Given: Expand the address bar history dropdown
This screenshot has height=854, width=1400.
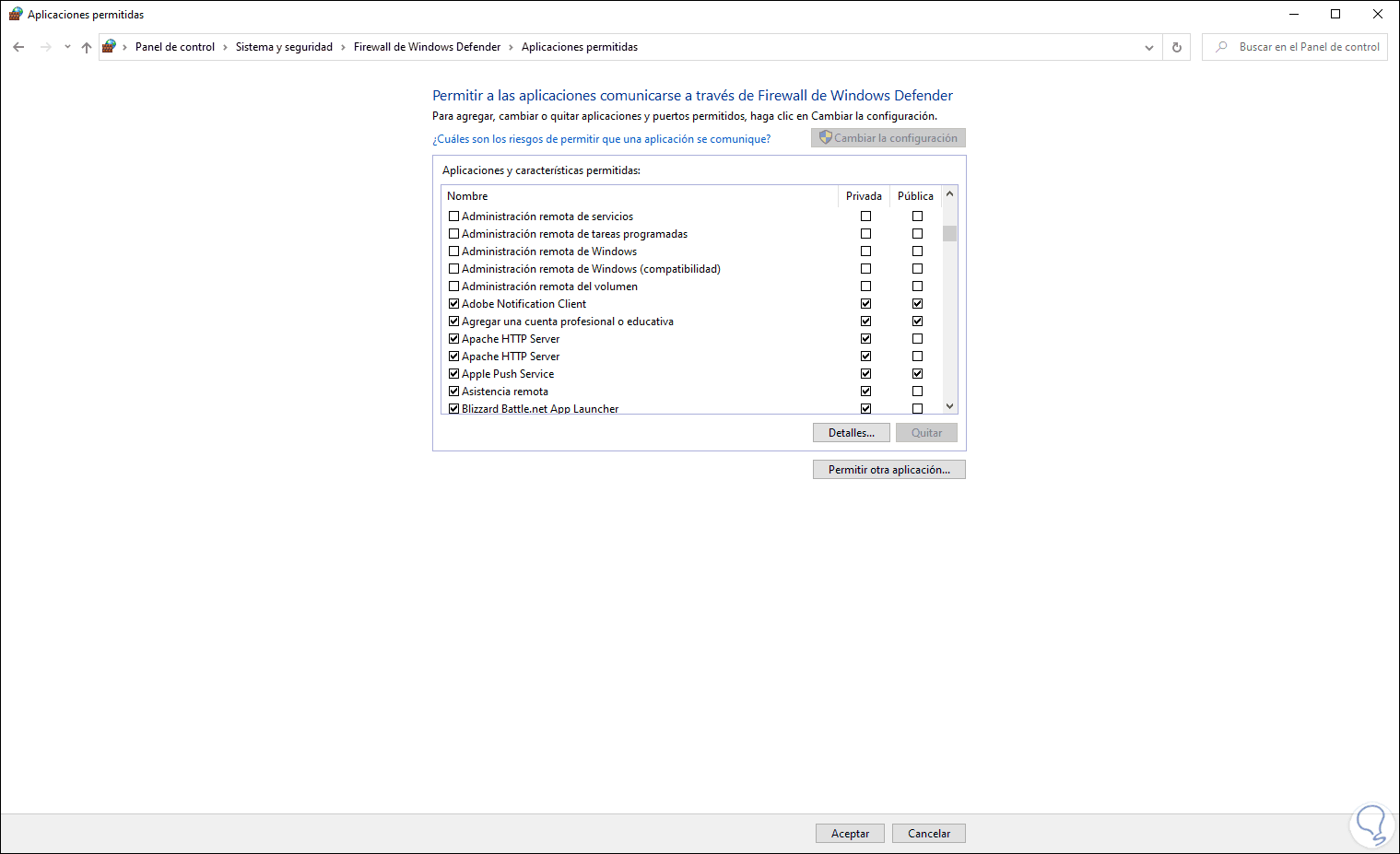Looking at the screenshot, I should pyautogui.click(x=1149, y=47).
